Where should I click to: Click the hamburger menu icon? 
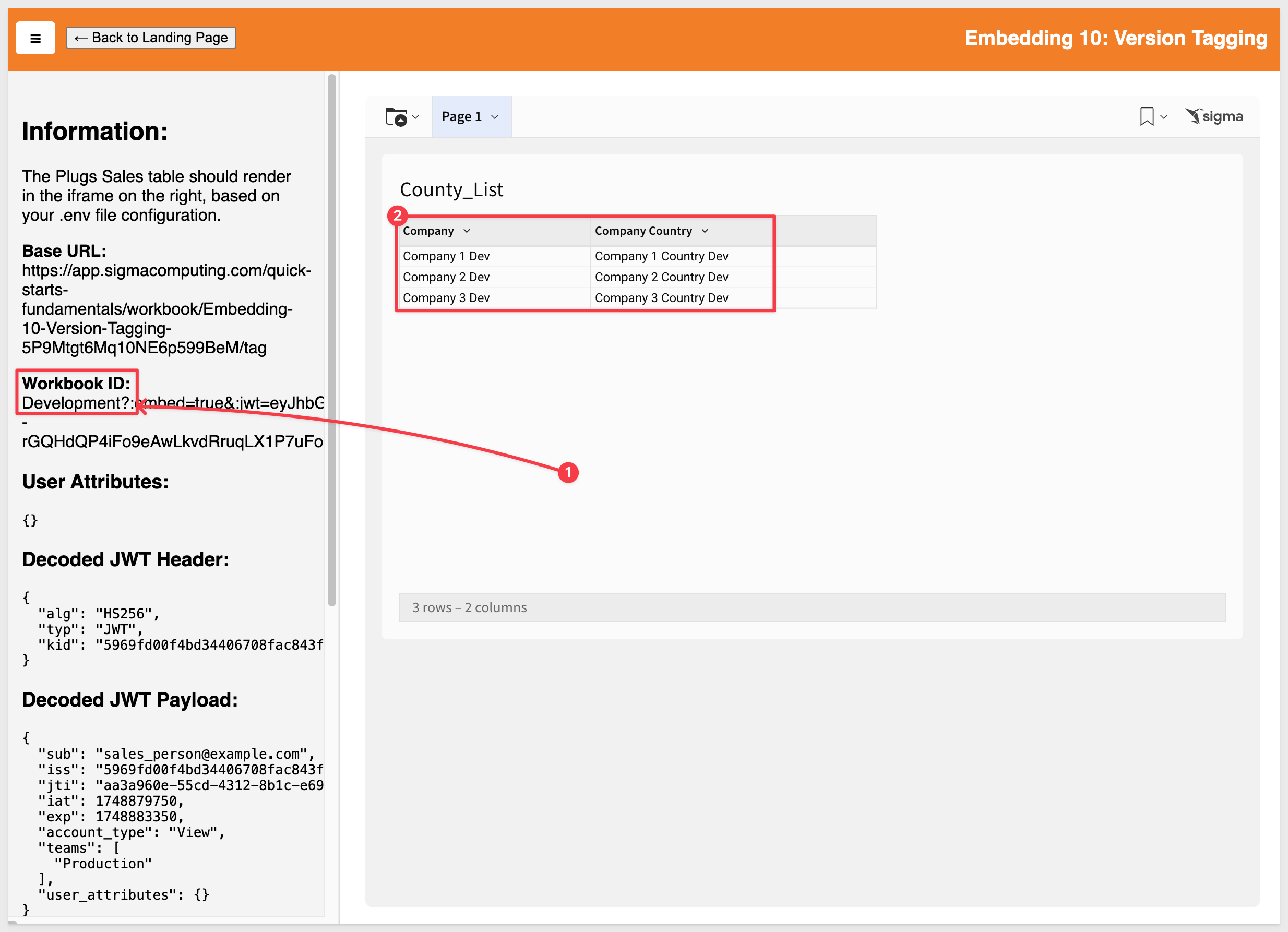pos(35,38)
